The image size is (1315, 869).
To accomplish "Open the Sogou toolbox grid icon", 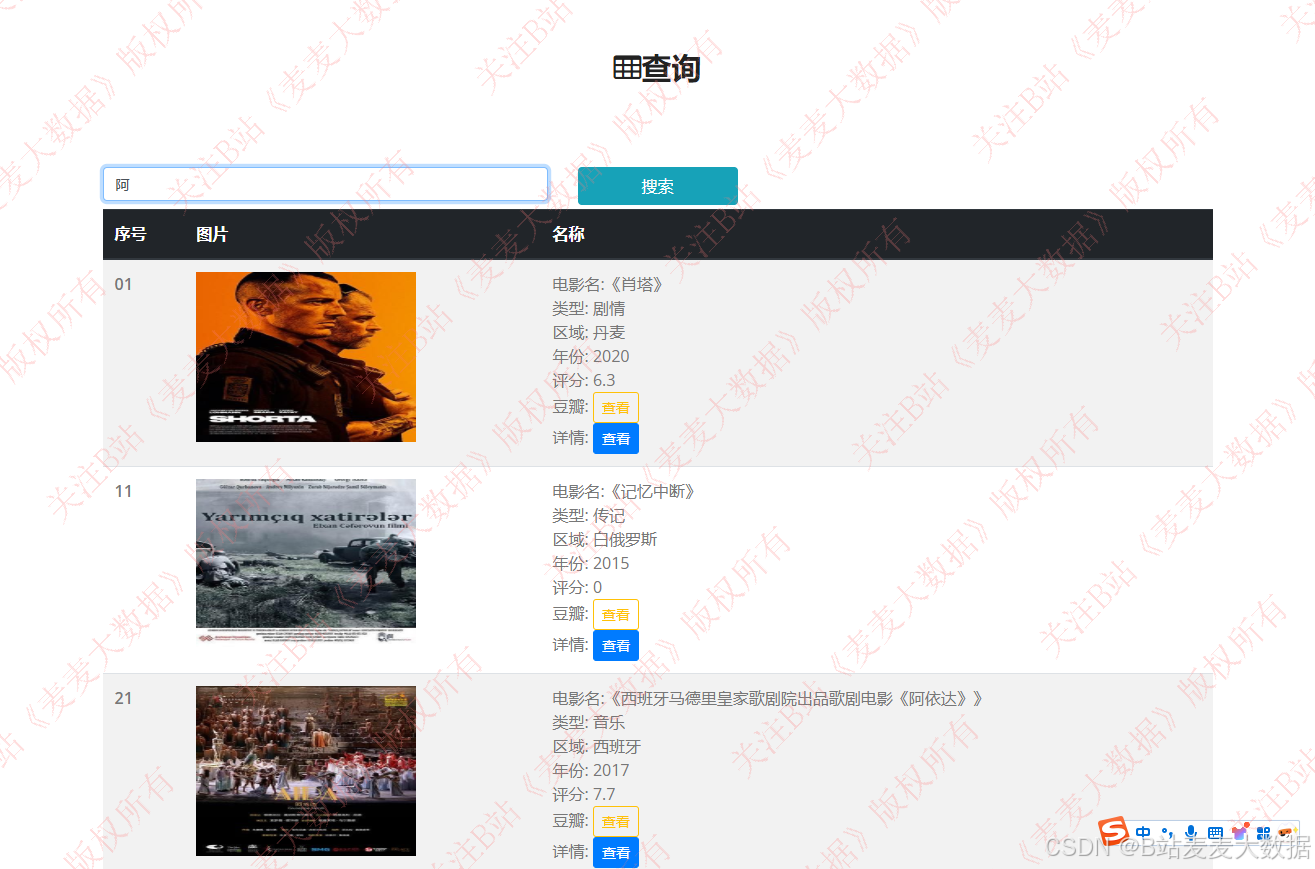I will point(1263,833).
